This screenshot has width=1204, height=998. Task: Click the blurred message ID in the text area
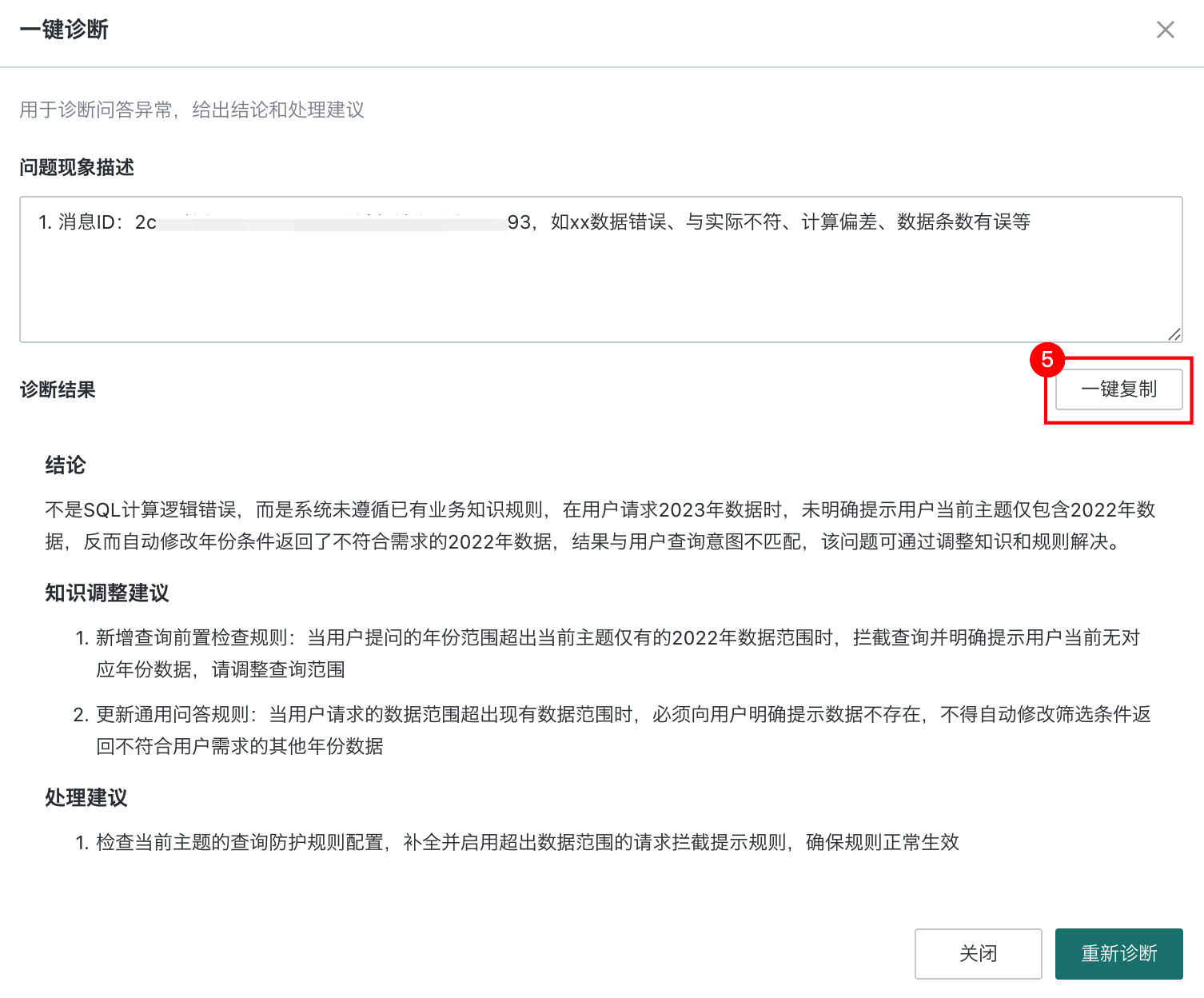[x=332, y=222]
